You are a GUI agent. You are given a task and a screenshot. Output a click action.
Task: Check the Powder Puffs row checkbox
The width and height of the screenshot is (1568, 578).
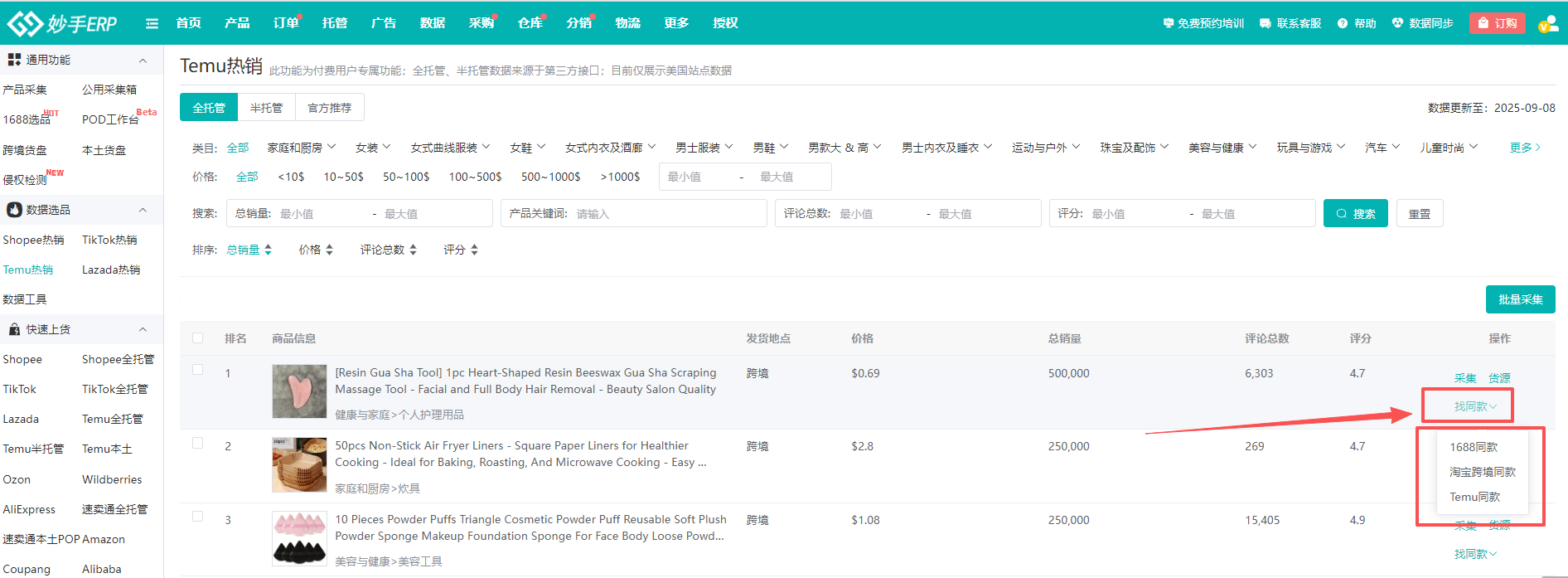197,517
